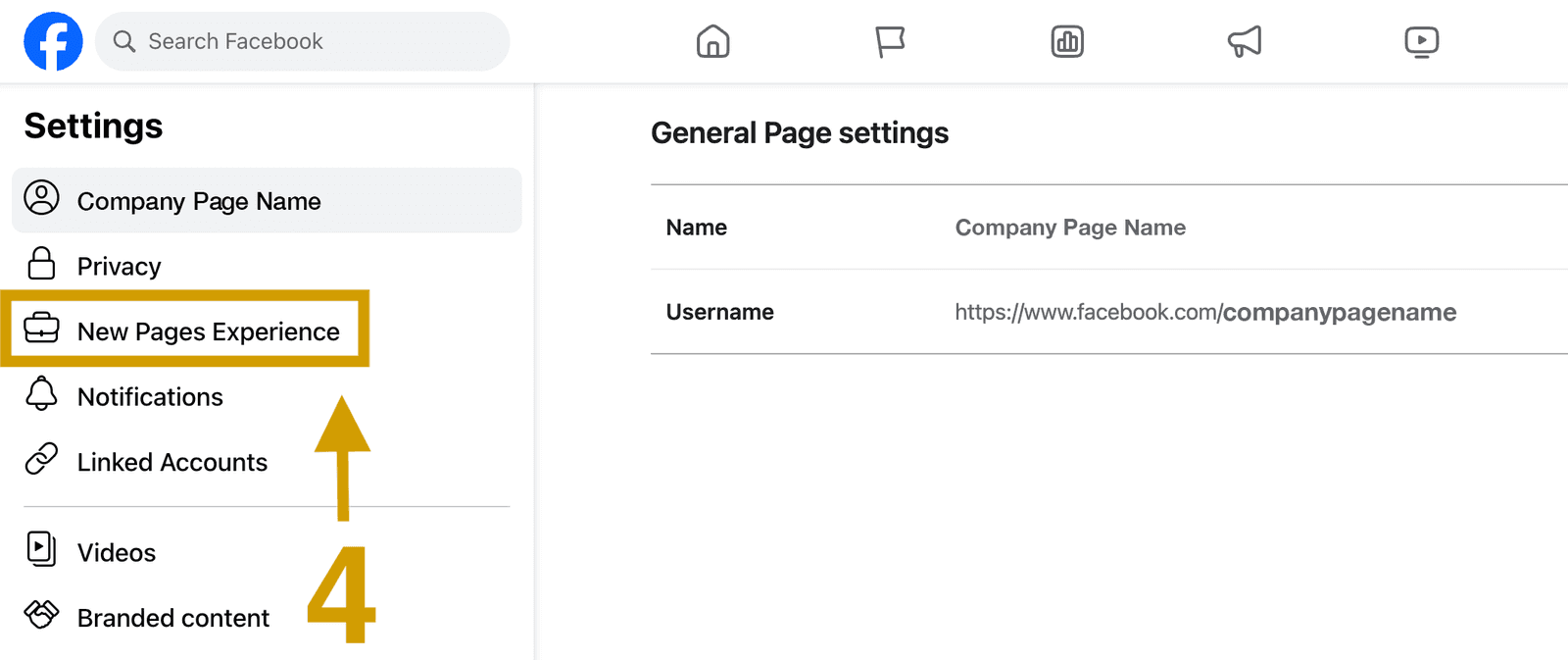Viewport: 1568px width, 660px height.
Task: Click the Notifications bell icon
Action: pyautogui.click(x=41, y=393)
